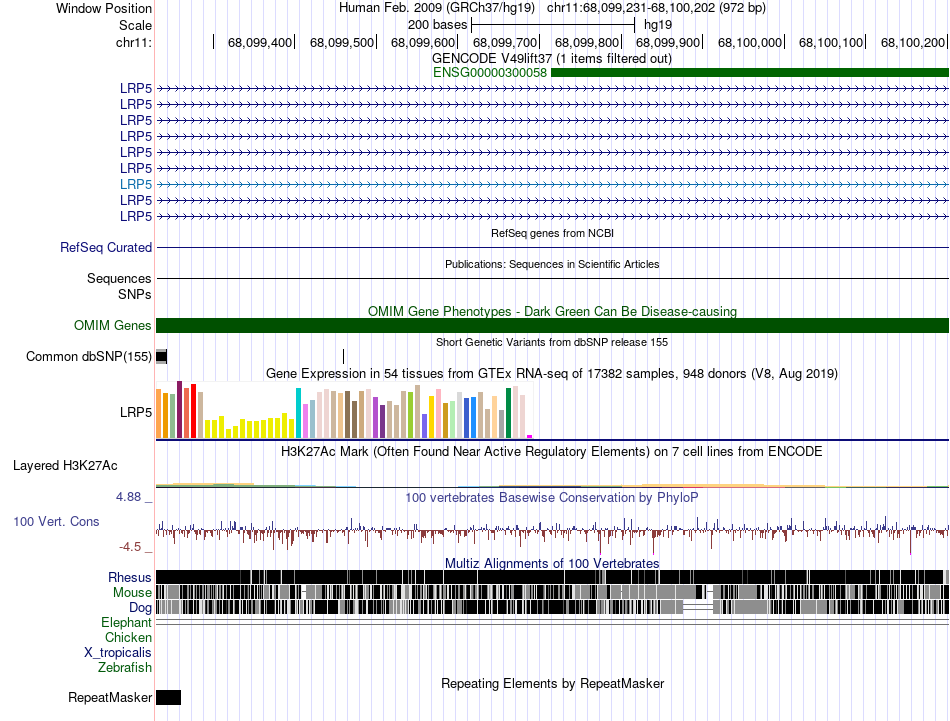The height and width of the screenshot is (721, 950).
Task: Click the 4.88 PhyloP maximum value
Action: click(128, 497)
